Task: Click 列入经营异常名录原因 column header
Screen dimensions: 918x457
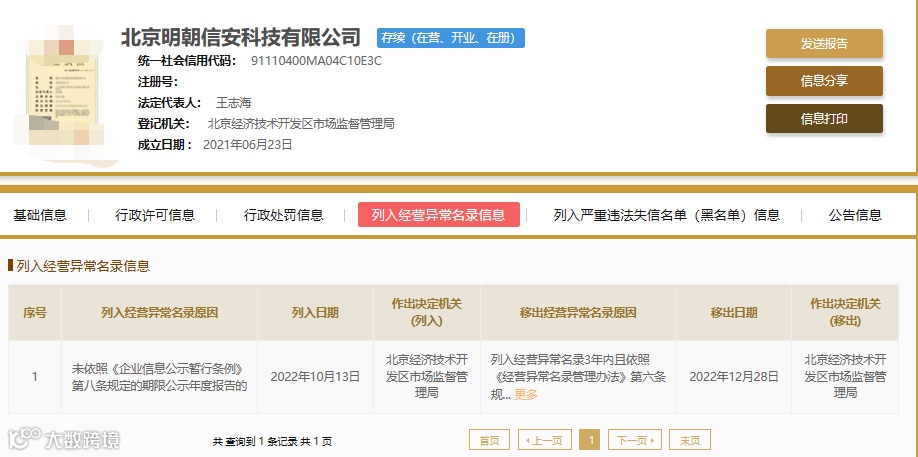Action: point(159,312)
